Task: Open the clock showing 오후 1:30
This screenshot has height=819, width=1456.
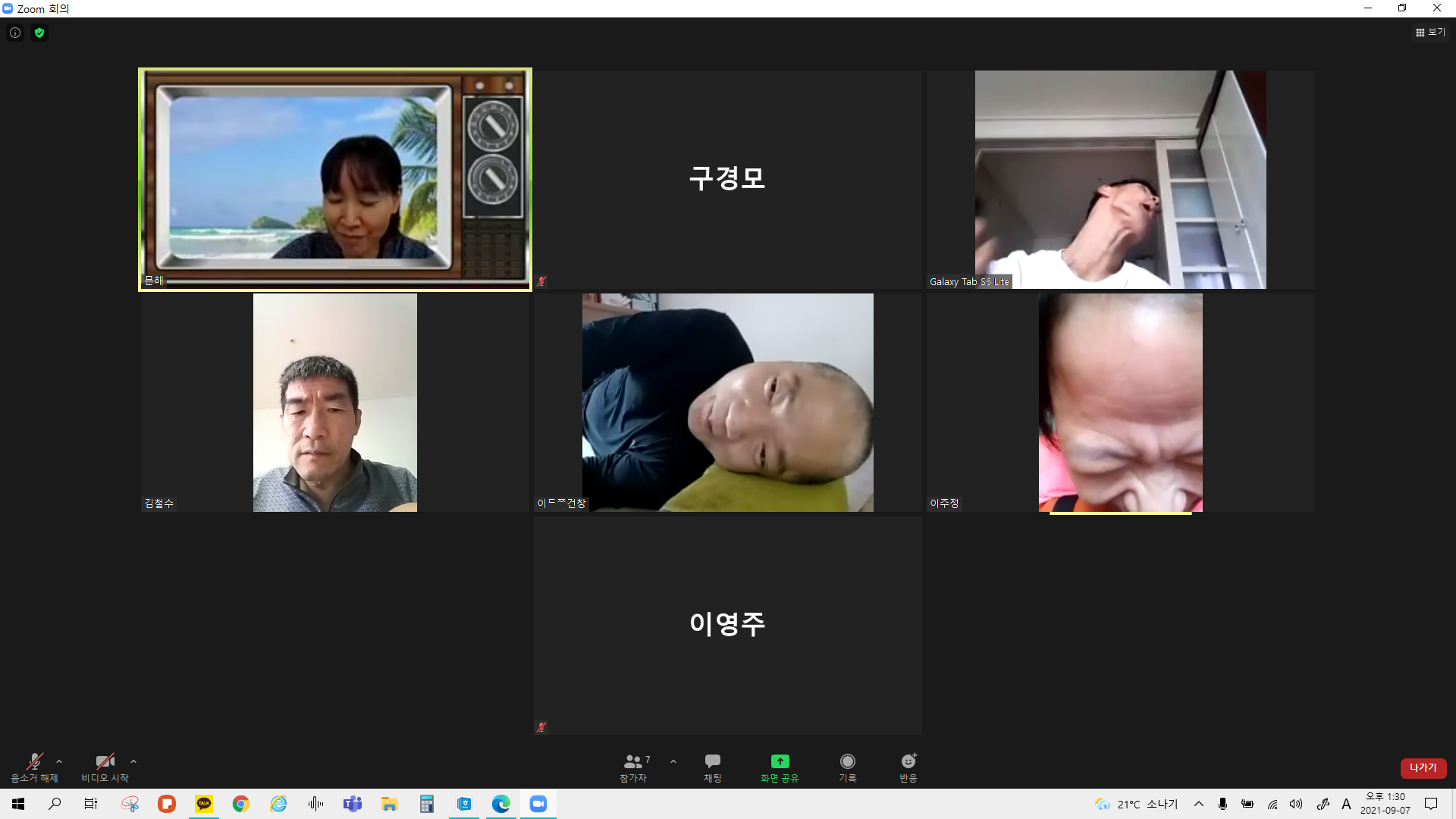Action: (x=1385, y=804)
